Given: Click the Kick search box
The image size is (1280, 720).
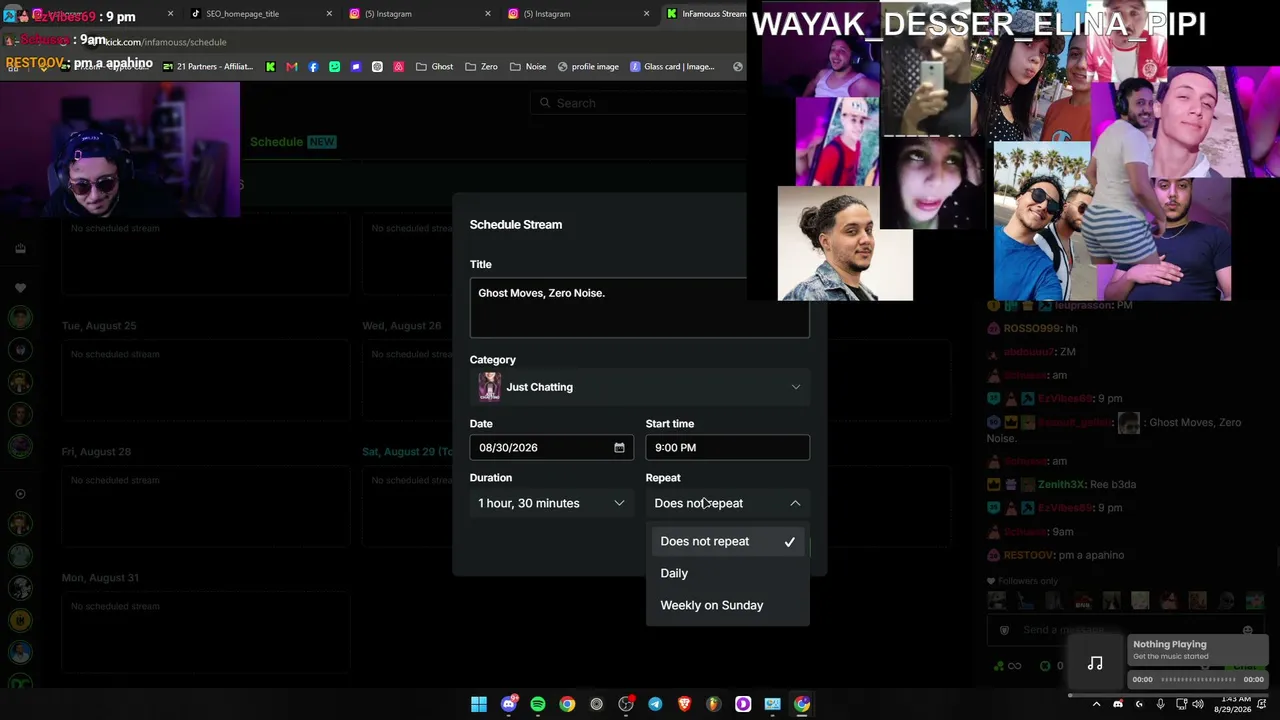Looking at the screenshot, I should click(640, 103).
